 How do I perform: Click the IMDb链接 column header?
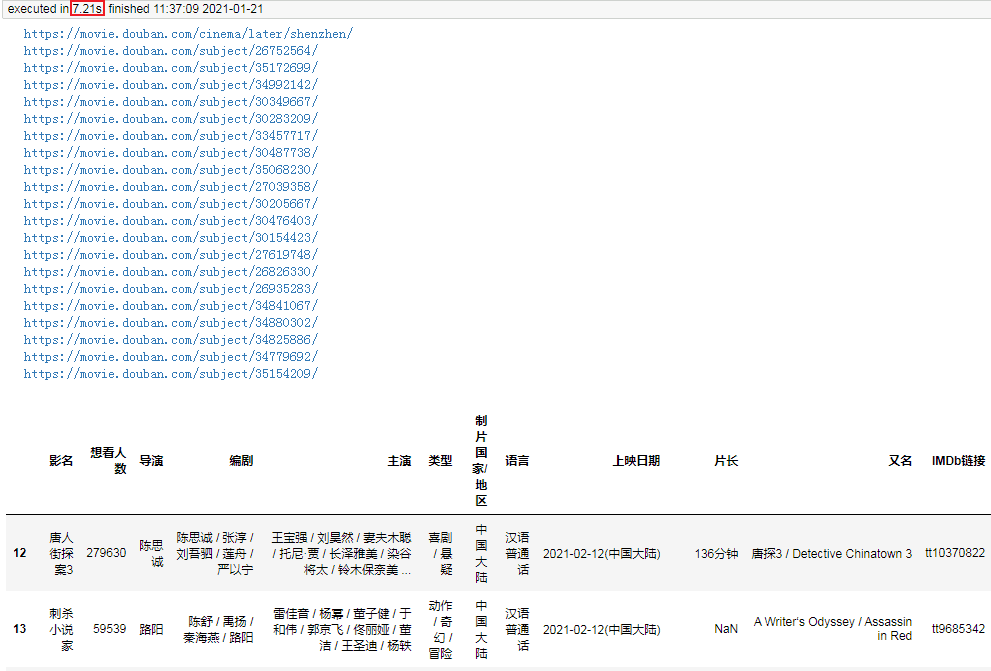(x=958, y=461)
